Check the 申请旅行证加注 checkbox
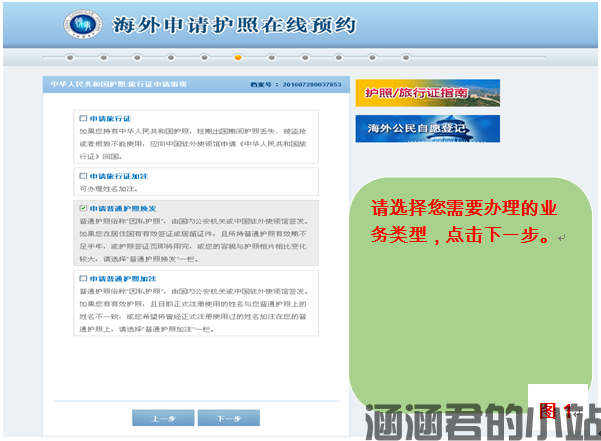601x441 pixels. (83, 176)
